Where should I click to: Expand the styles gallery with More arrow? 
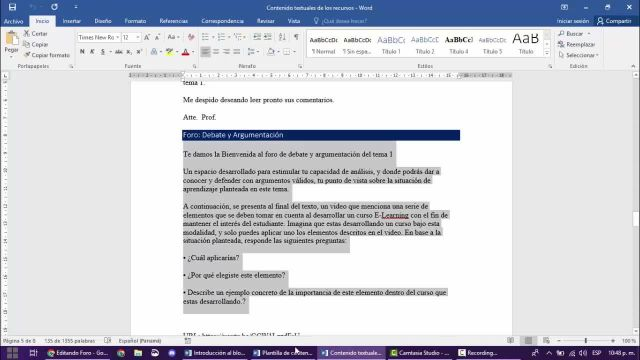point(547,53)
